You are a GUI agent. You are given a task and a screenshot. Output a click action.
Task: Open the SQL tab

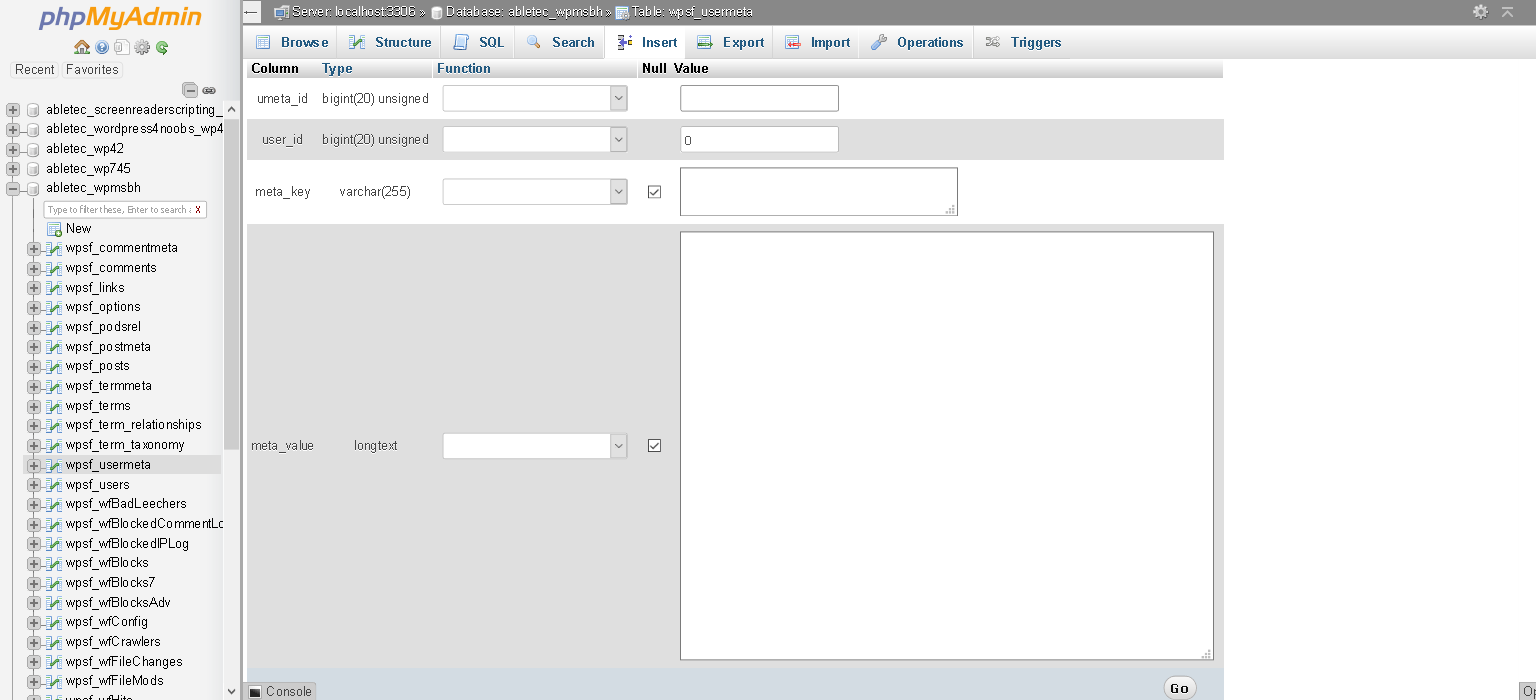click(478, 42)
